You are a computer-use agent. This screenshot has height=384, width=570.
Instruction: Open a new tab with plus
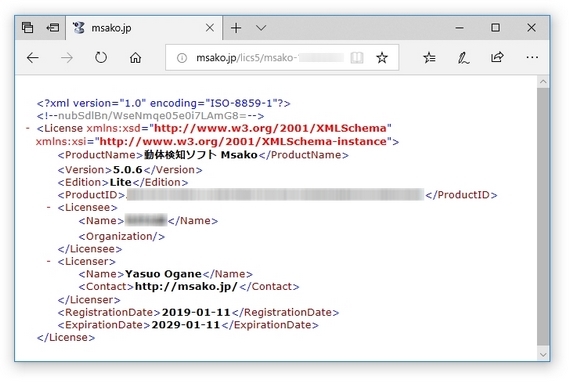point(236,28)
